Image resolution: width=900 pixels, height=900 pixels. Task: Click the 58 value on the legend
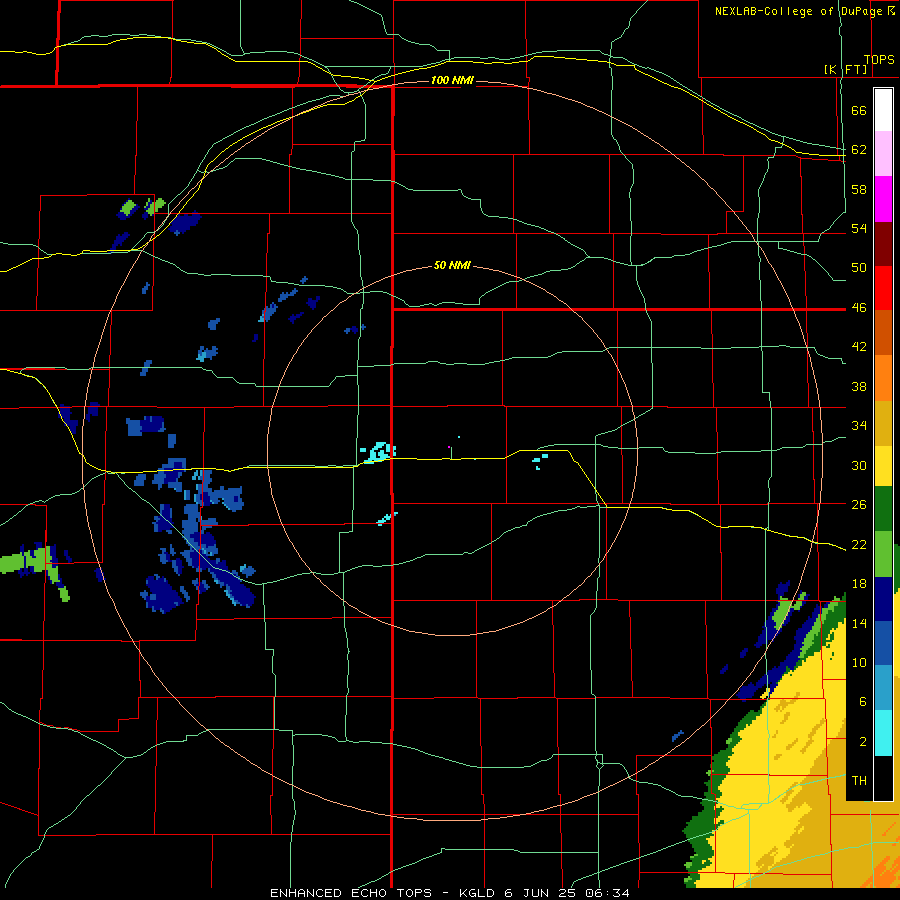click(x=859, y=189)
